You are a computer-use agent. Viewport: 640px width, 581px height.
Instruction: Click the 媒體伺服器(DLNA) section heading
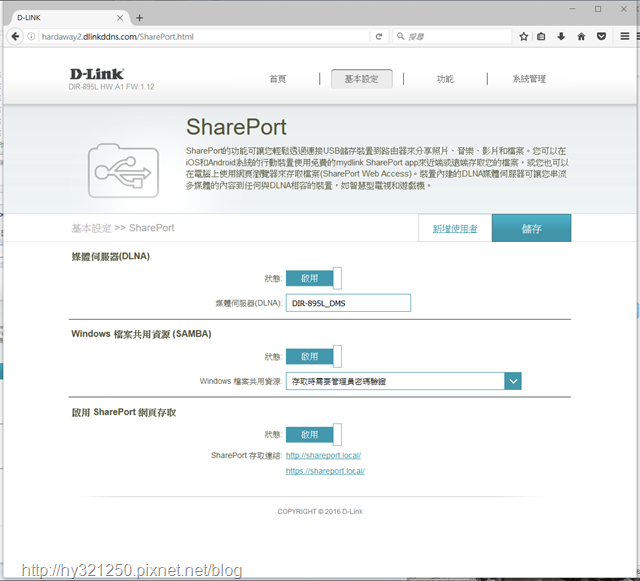coord(111,256)
